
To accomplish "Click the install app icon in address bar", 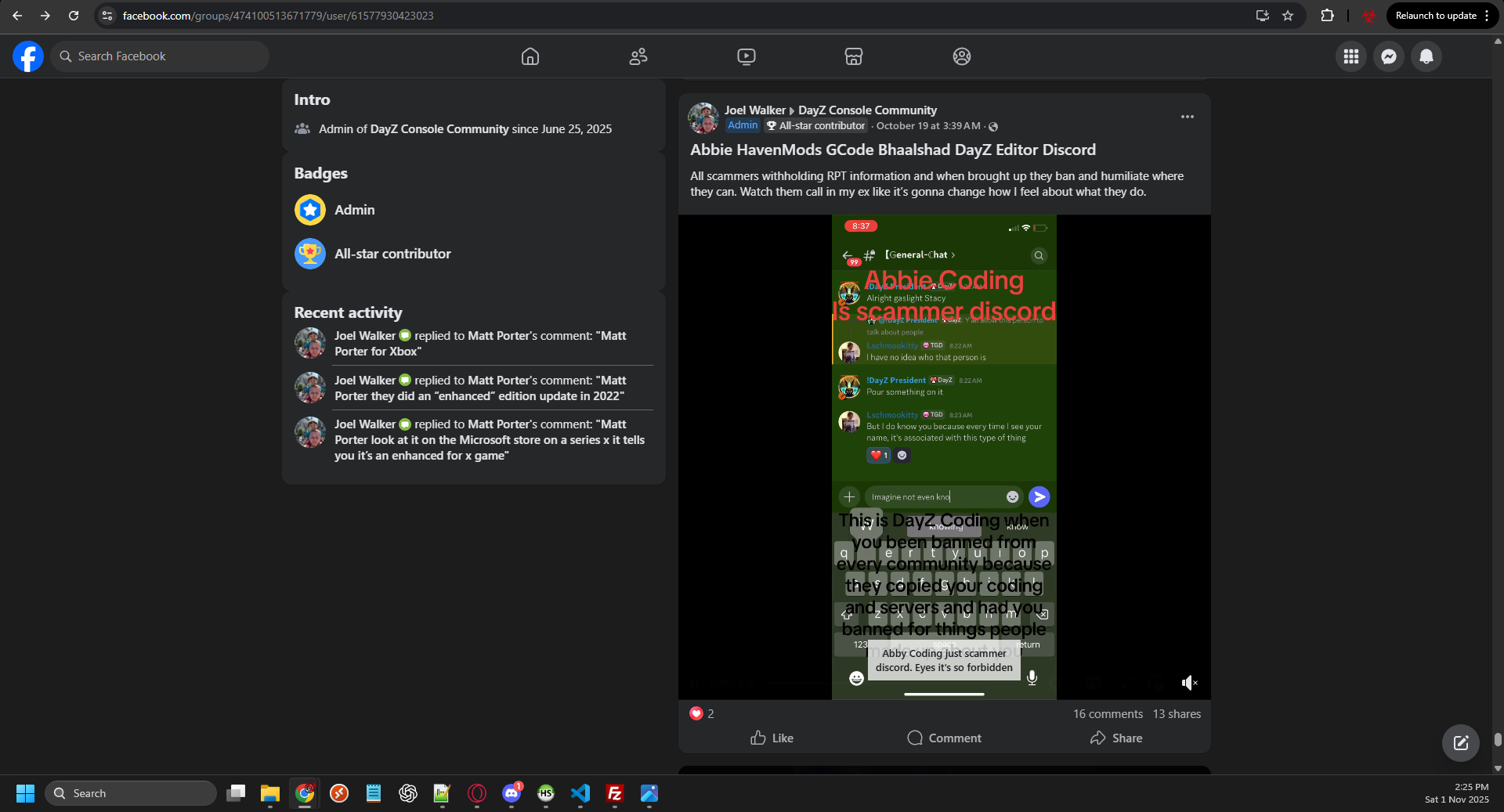I will [1262, 16].
